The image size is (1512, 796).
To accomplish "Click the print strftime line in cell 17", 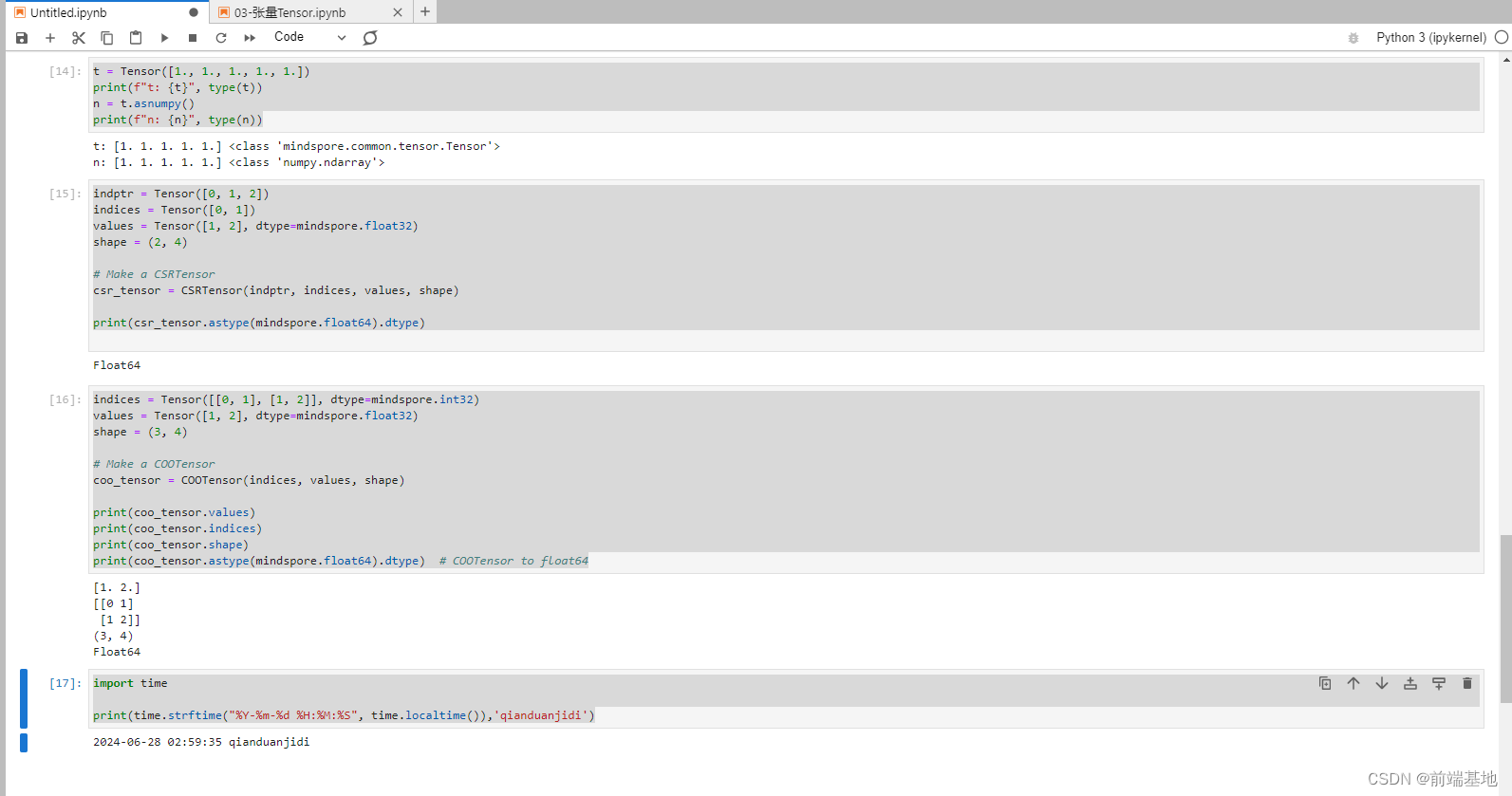I will tap(344, 715).
